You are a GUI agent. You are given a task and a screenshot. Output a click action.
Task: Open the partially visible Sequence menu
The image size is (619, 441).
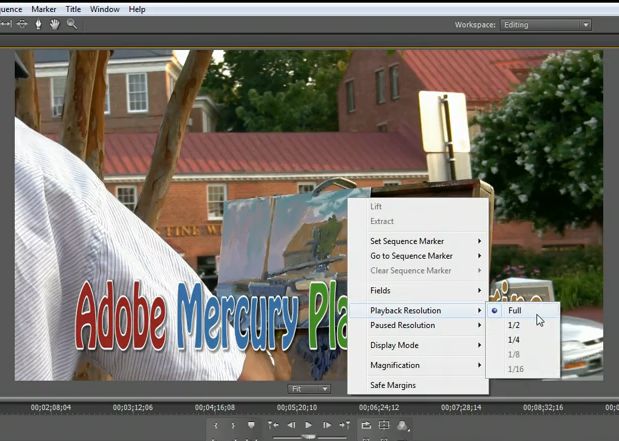pyautogui.click(x=11, y=9)
